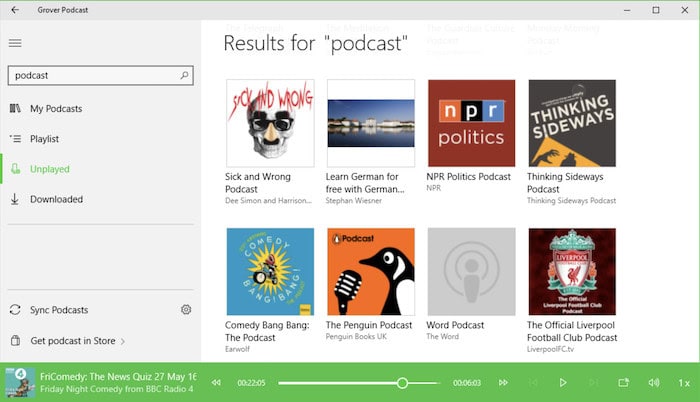This screenshot has height=402, width=700.
Task: Focus the podcast search field
Action: pos(100,75)
